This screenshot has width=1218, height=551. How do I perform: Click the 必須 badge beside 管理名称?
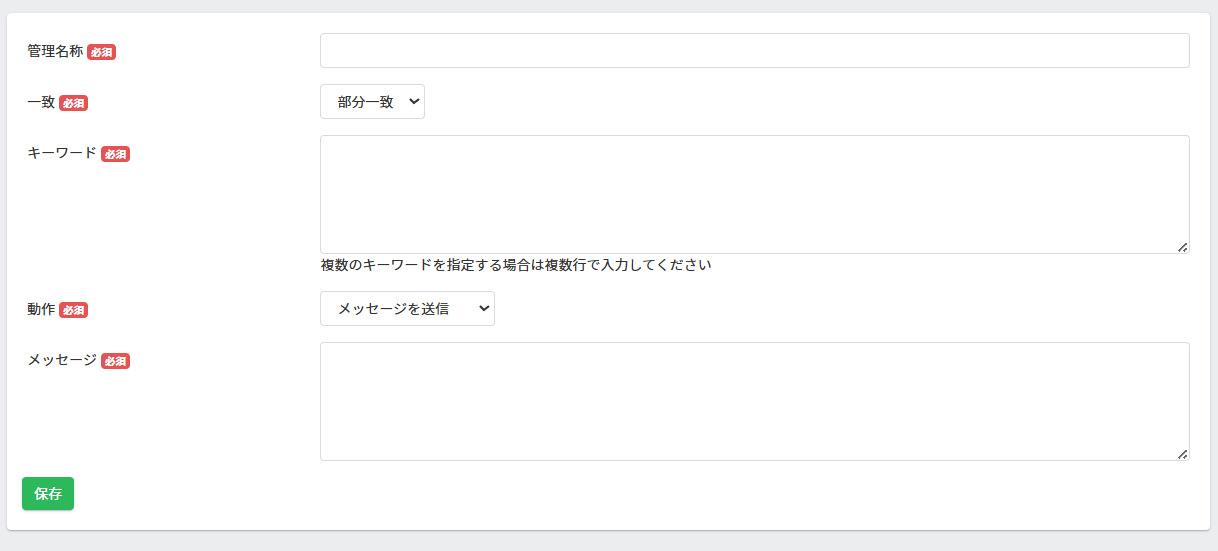tap(101, 52)
